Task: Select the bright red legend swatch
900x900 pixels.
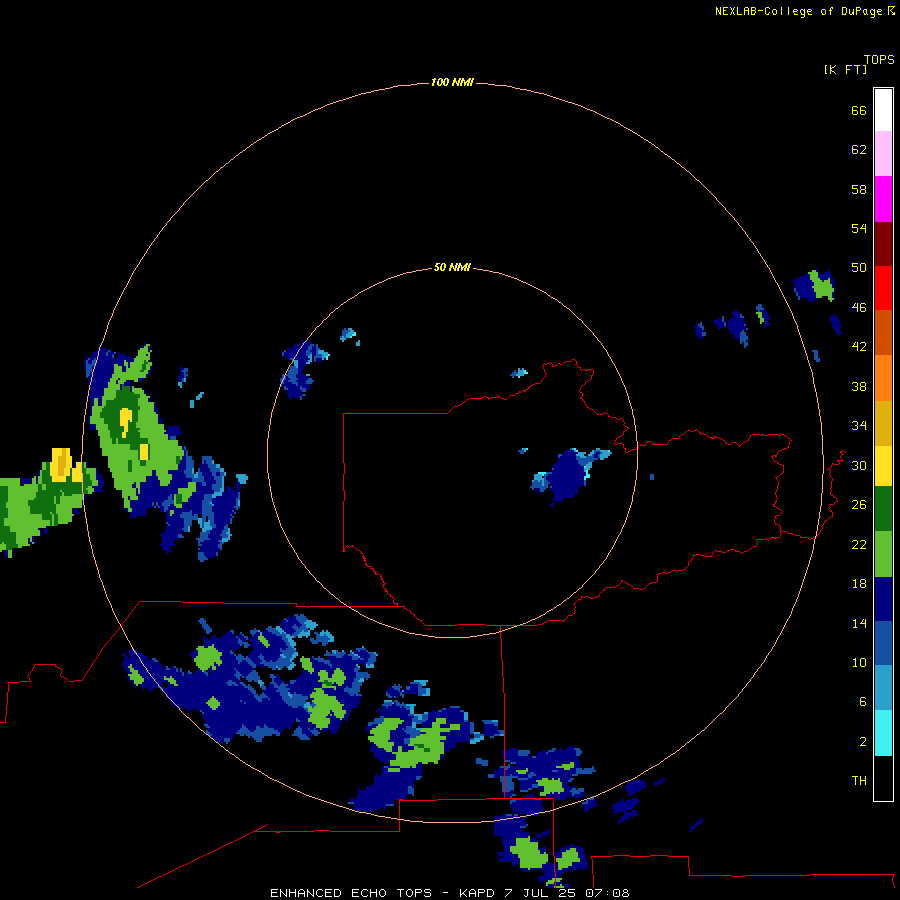Action: [883, 288]
